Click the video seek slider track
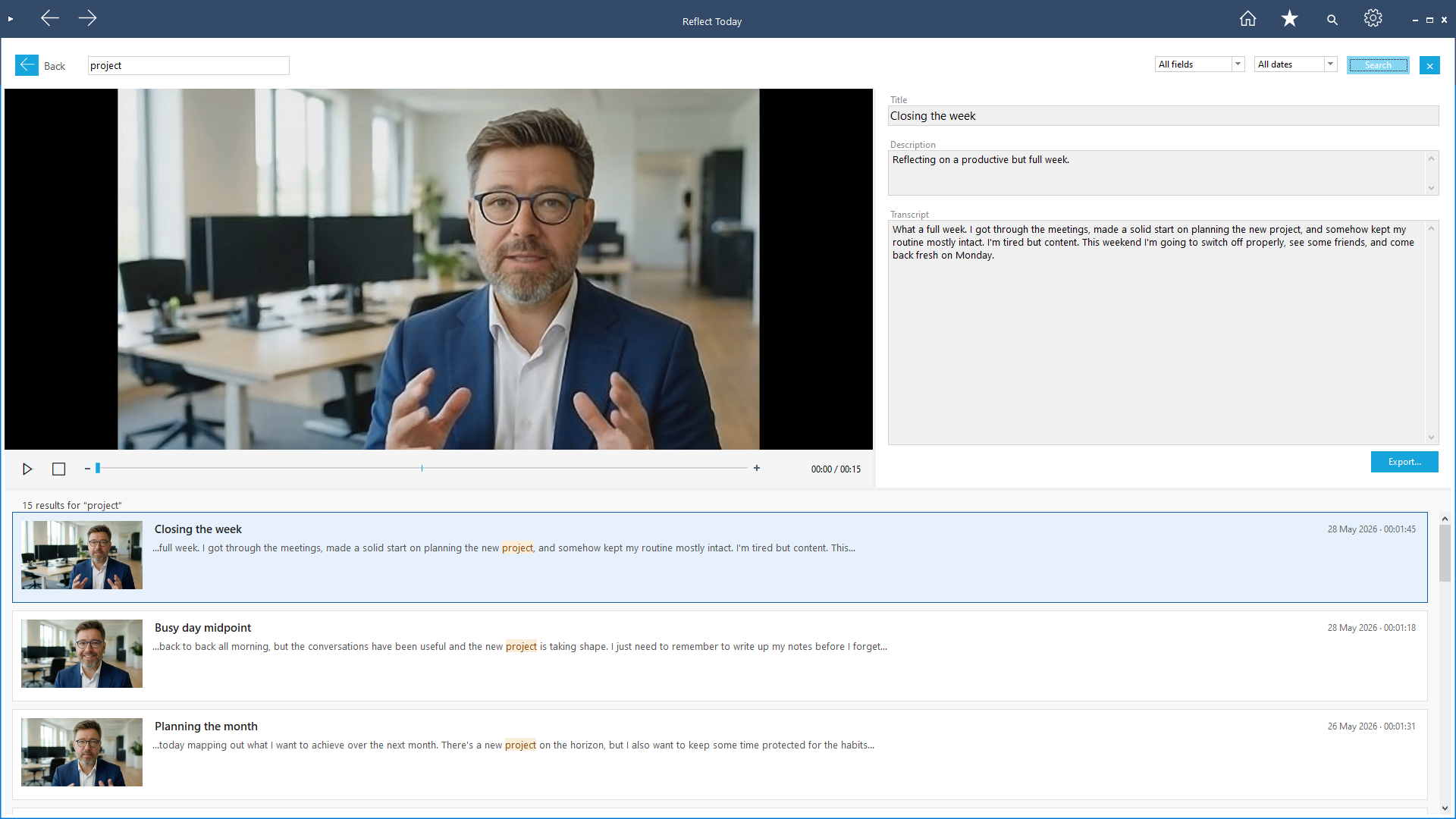Screen dimensions: 1456x819 coord(422,469)
